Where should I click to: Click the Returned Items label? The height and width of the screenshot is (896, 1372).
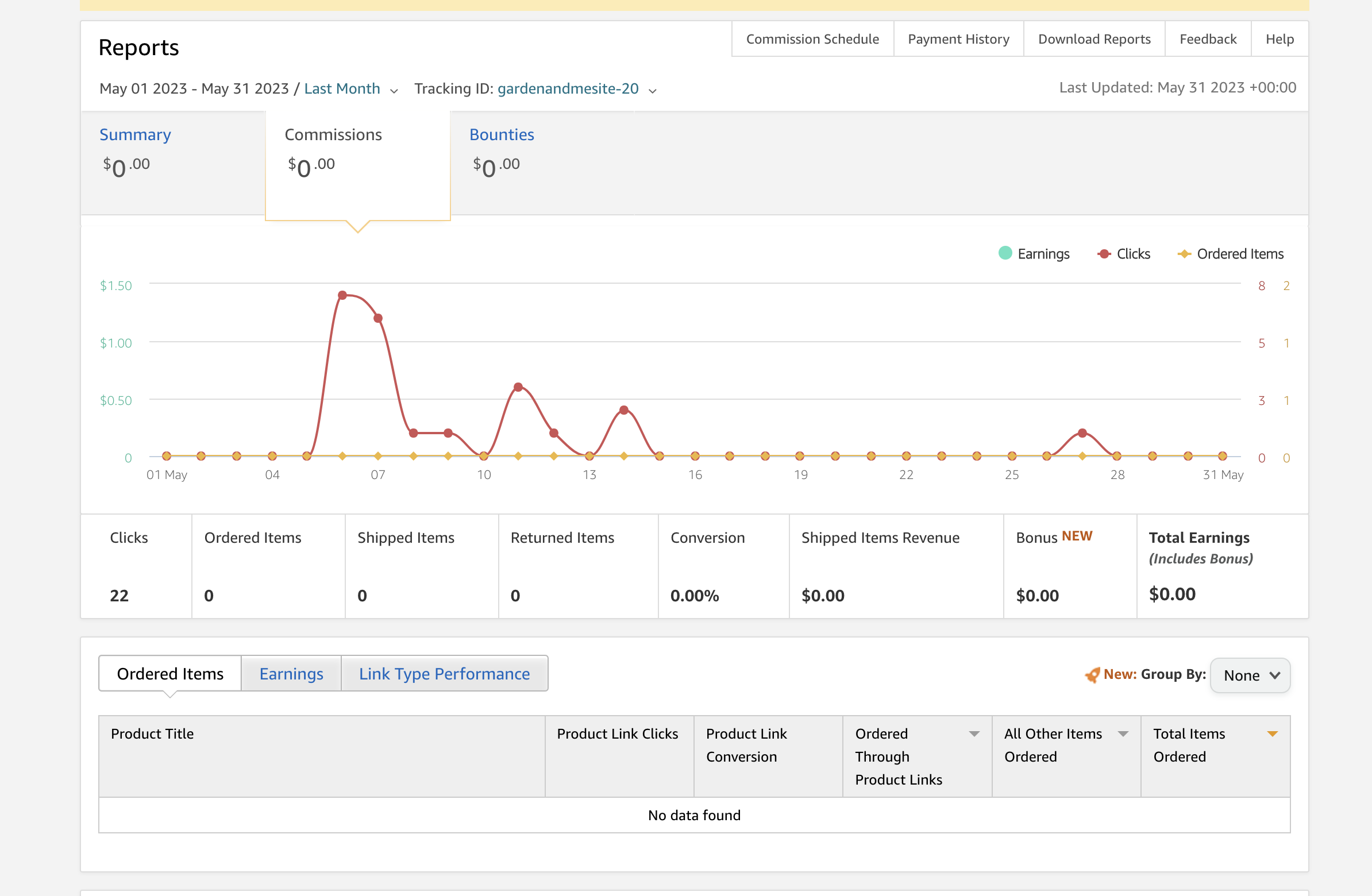[x=562, y=537]
